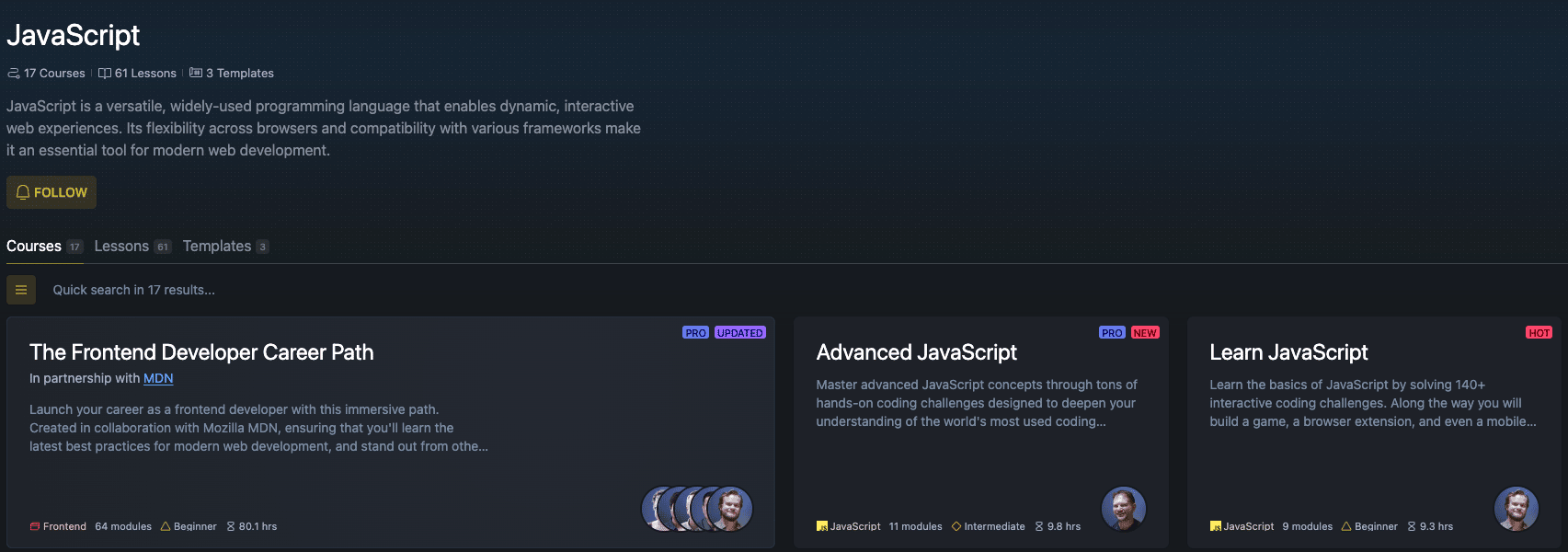Click the JavaScript page heading

[74, 35]
